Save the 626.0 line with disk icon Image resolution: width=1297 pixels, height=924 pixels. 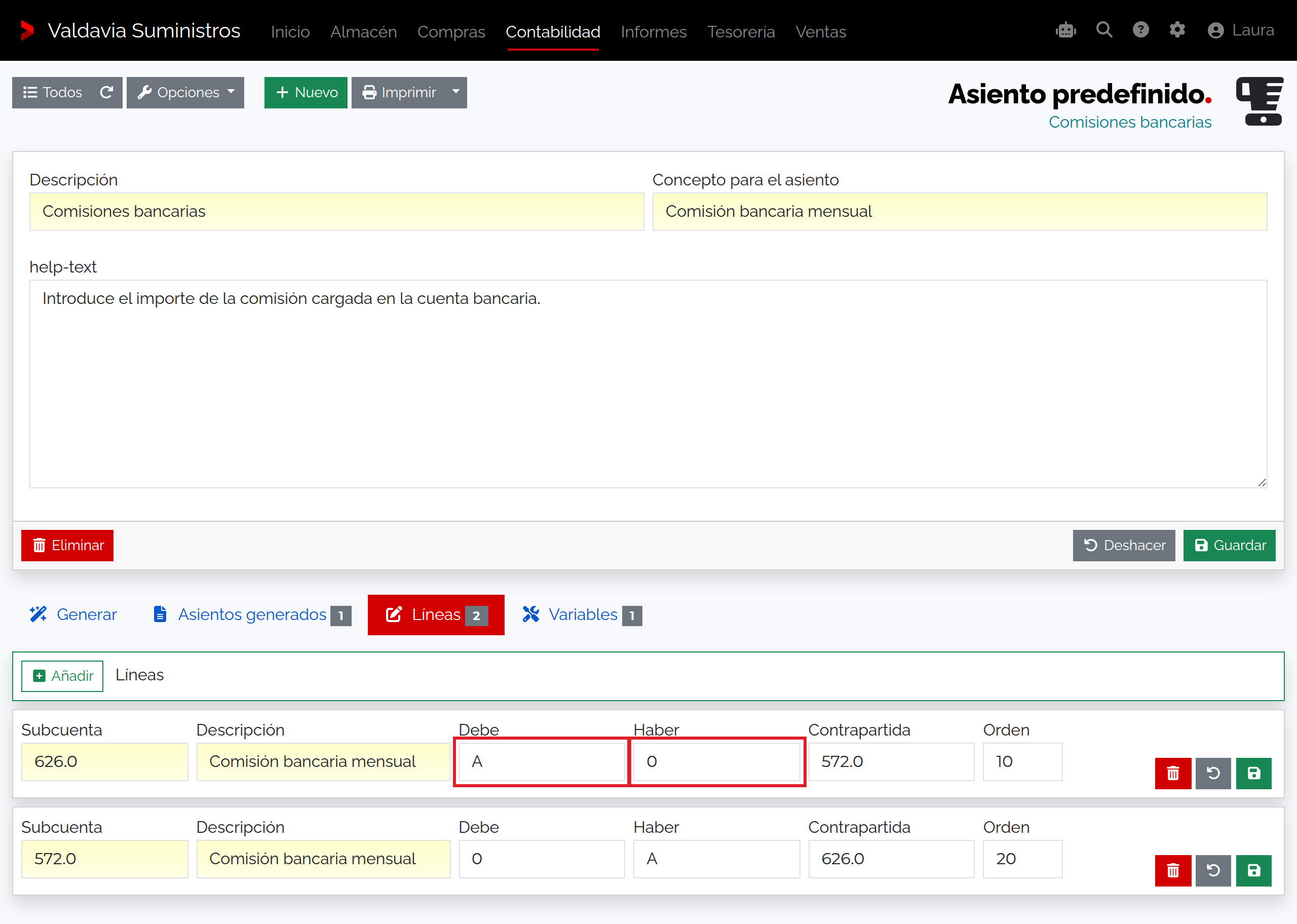point(1254,773)
